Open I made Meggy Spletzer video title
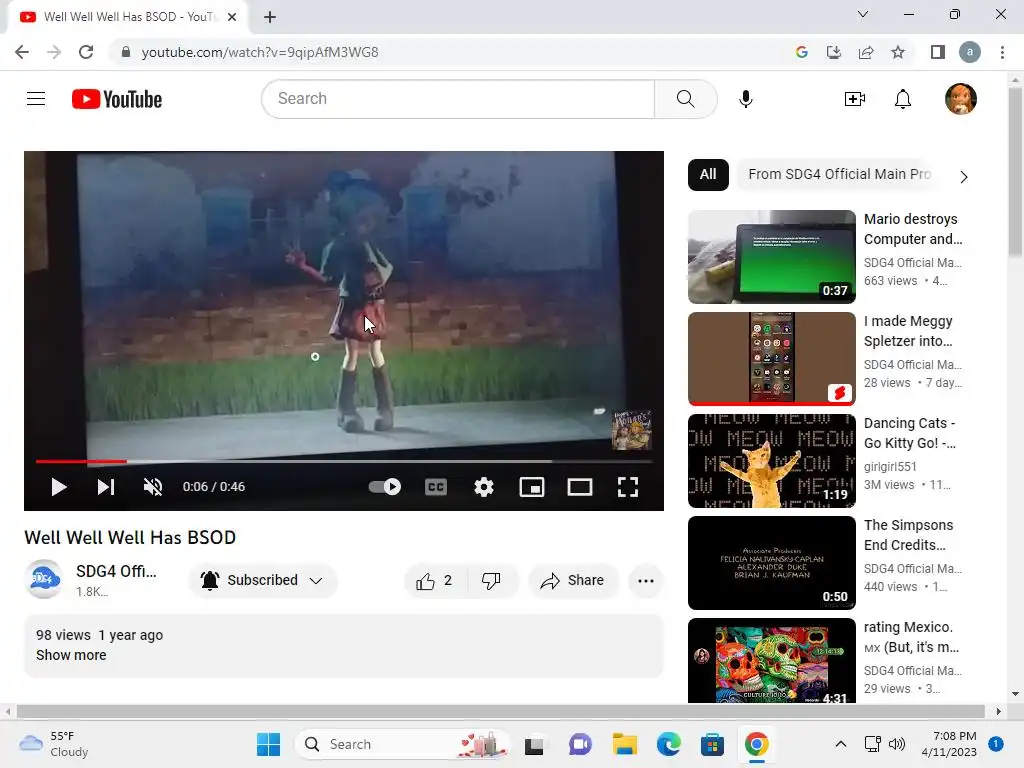 [x=908, y=331]
